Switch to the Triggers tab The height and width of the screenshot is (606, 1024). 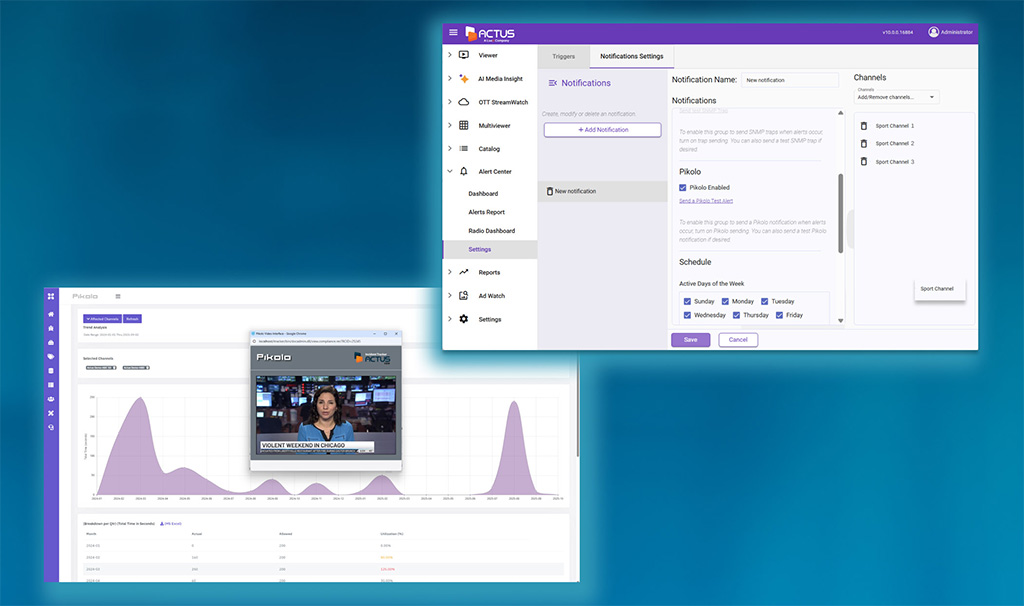(563, 56)
